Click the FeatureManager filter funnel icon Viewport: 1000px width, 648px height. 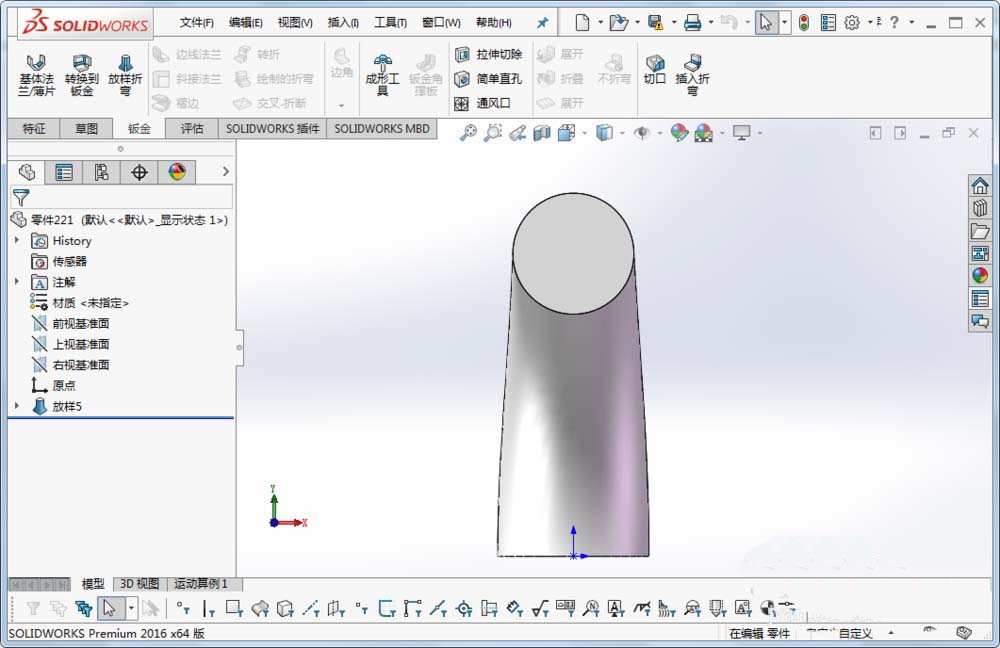[x=21, y=197]
